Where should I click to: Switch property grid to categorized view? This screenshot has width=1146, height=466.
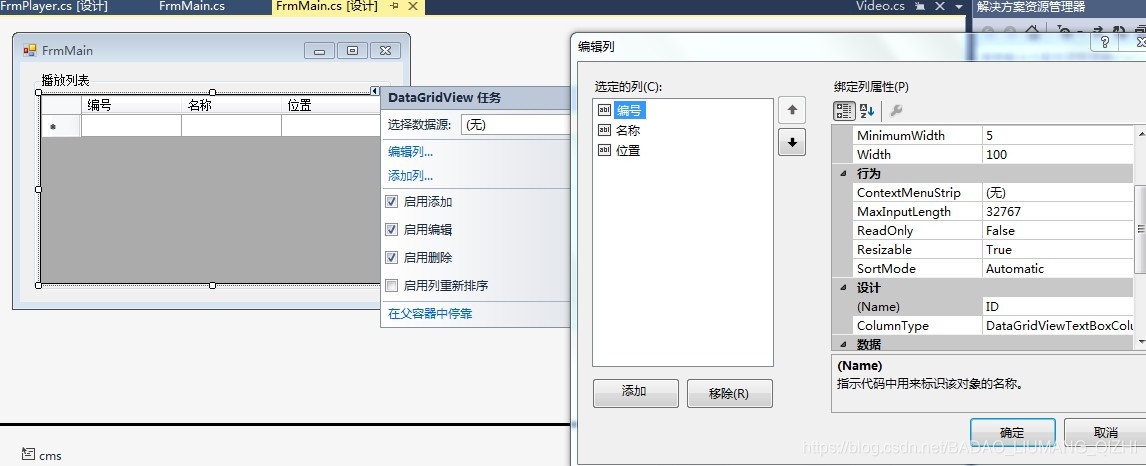pyautogui.click(x=843, y=111)
